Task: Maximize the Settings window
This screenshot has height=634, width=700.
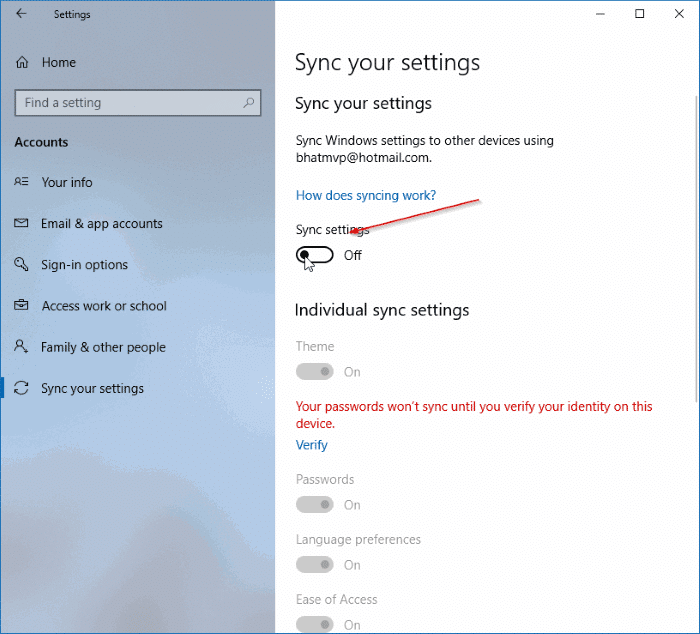Action: (x=639, y=14)
